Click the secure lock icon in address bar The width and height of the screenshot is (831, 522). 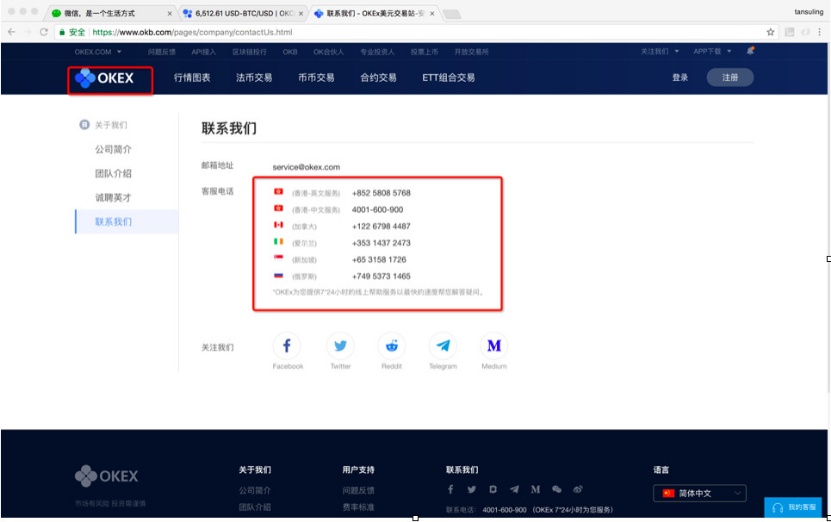point(62,32)
